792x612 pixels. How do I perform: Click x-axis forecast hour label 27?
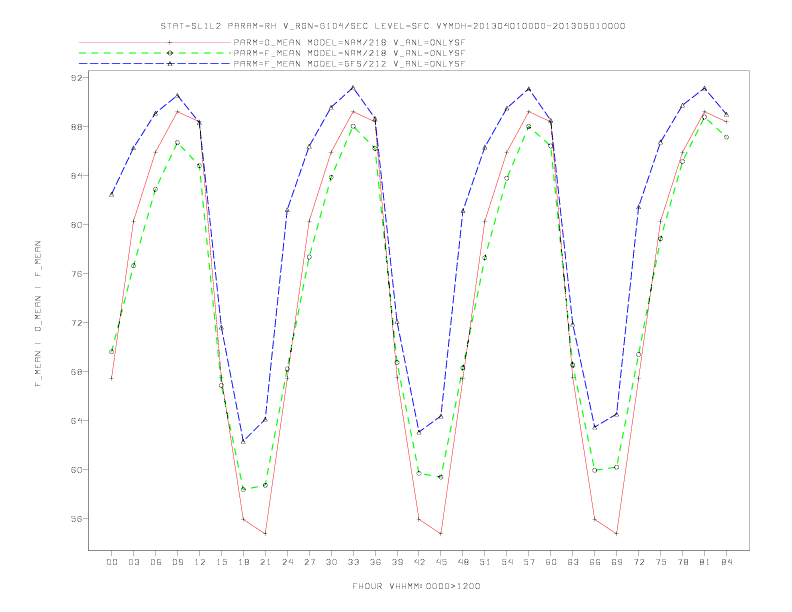tap(309, 562)
